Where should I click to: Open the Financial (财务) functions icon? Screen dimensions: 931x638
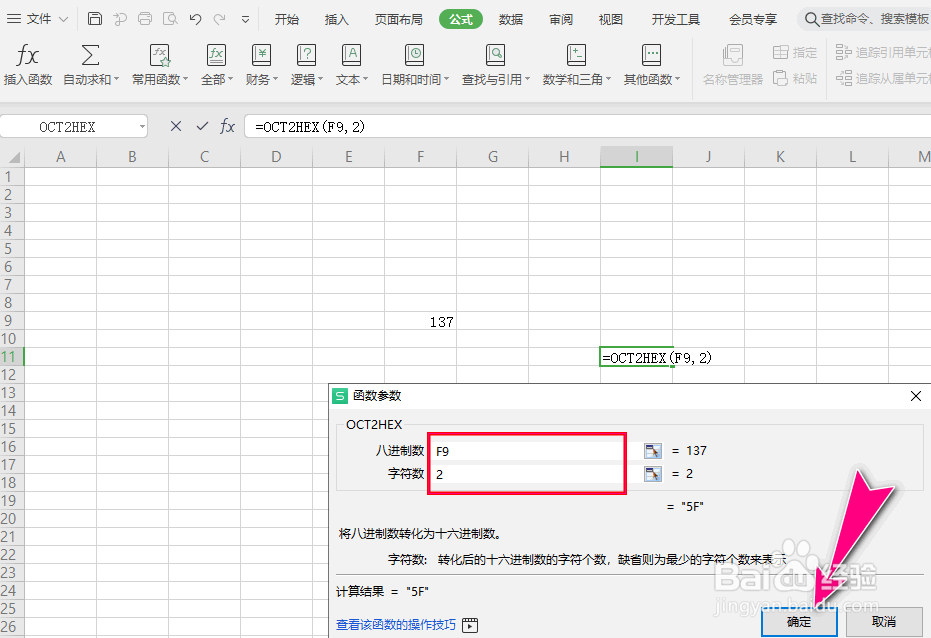pos(261,55)
